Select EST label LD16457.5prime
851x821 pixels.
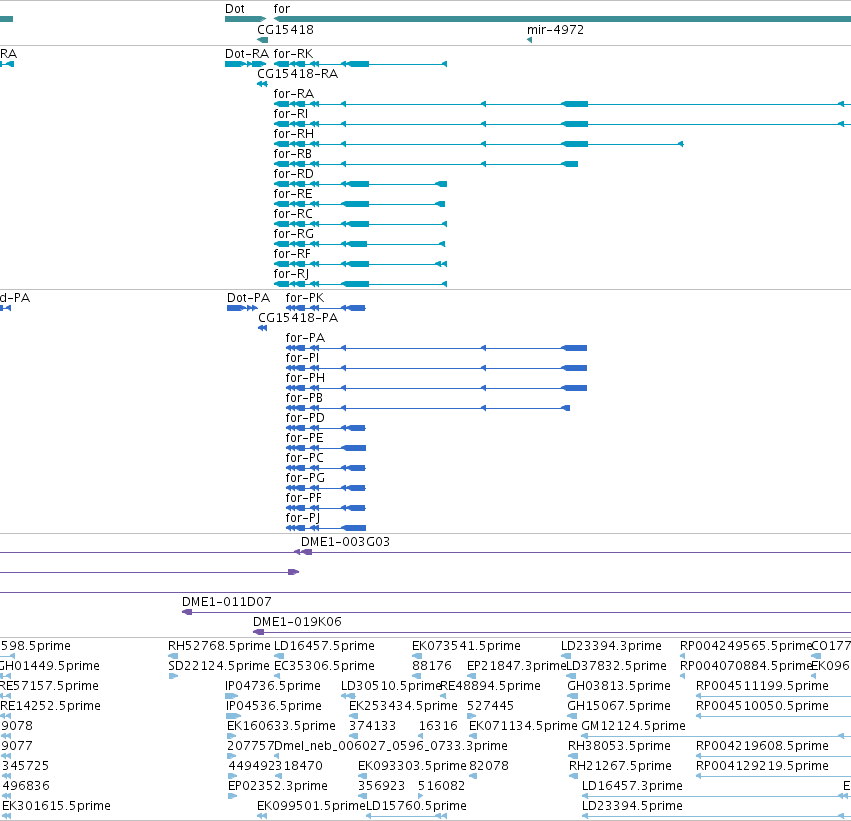coord(324,646)
